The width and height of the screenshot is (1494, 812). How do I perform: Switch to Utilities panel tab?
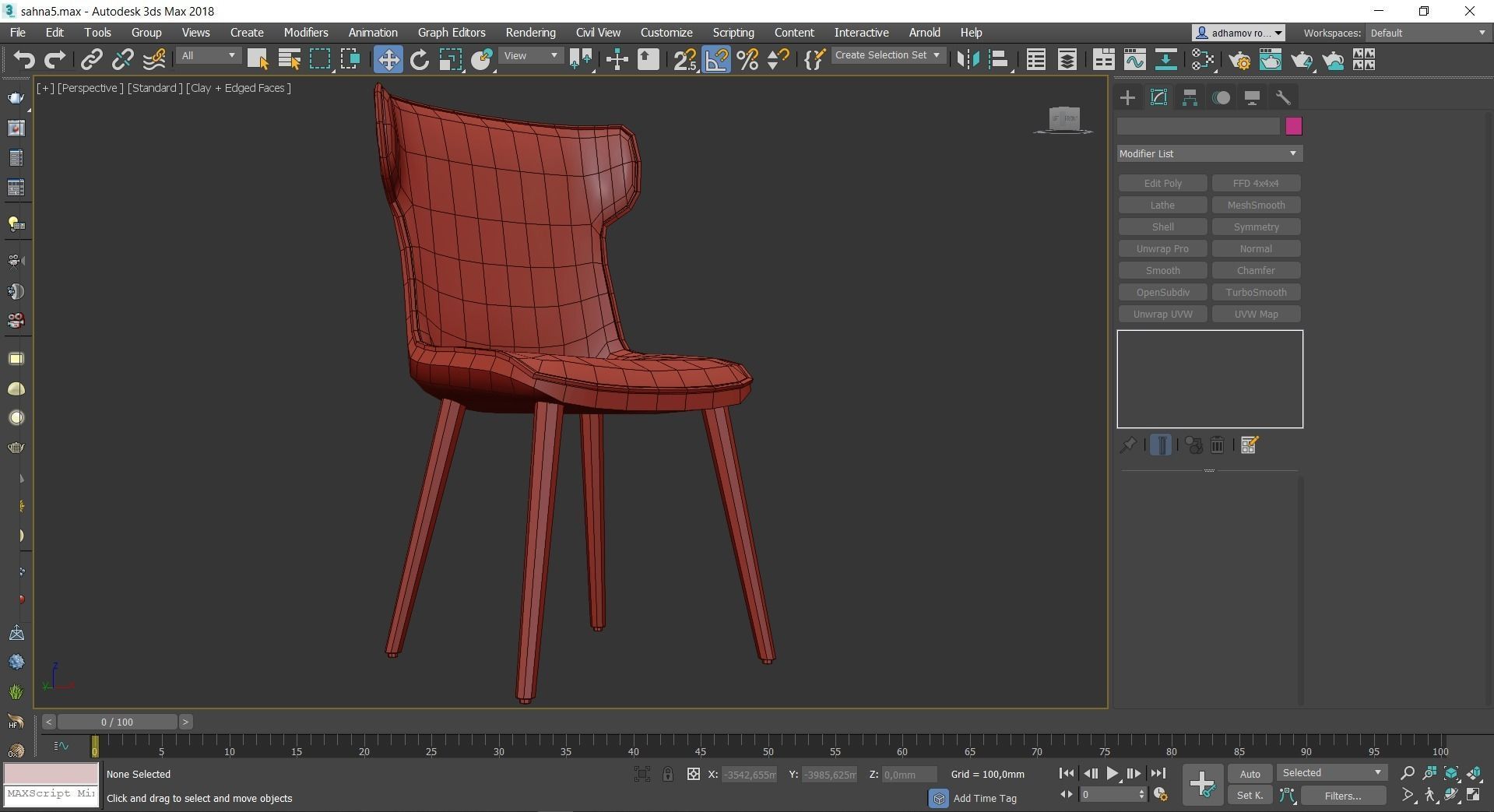1283,97
